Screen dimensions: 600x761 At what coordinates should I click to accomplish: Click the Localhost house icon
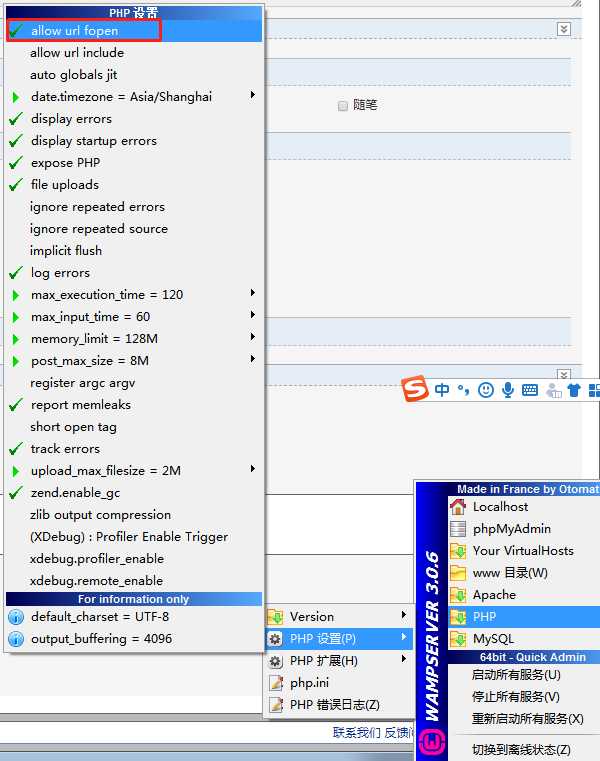click(458, 507)
